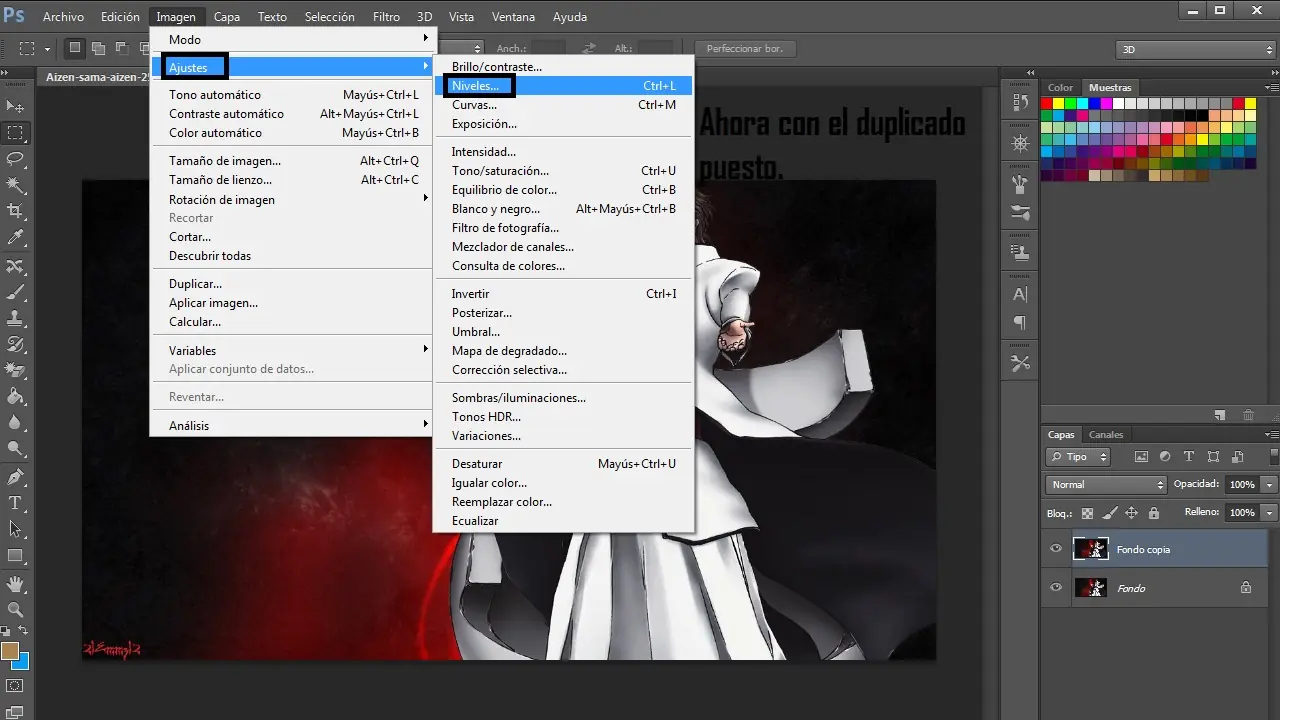Choose Brillo/contraste adjustment

click(563, 67)
